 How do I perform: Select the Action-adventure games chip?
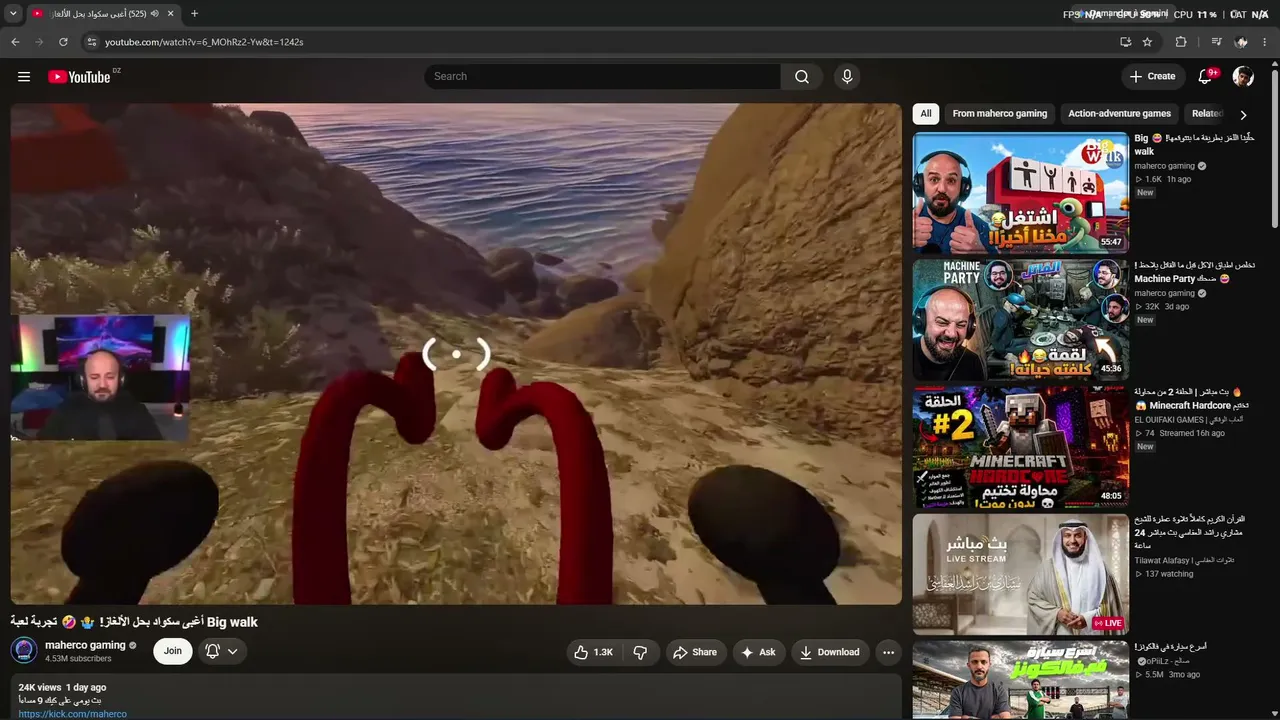1119,114
